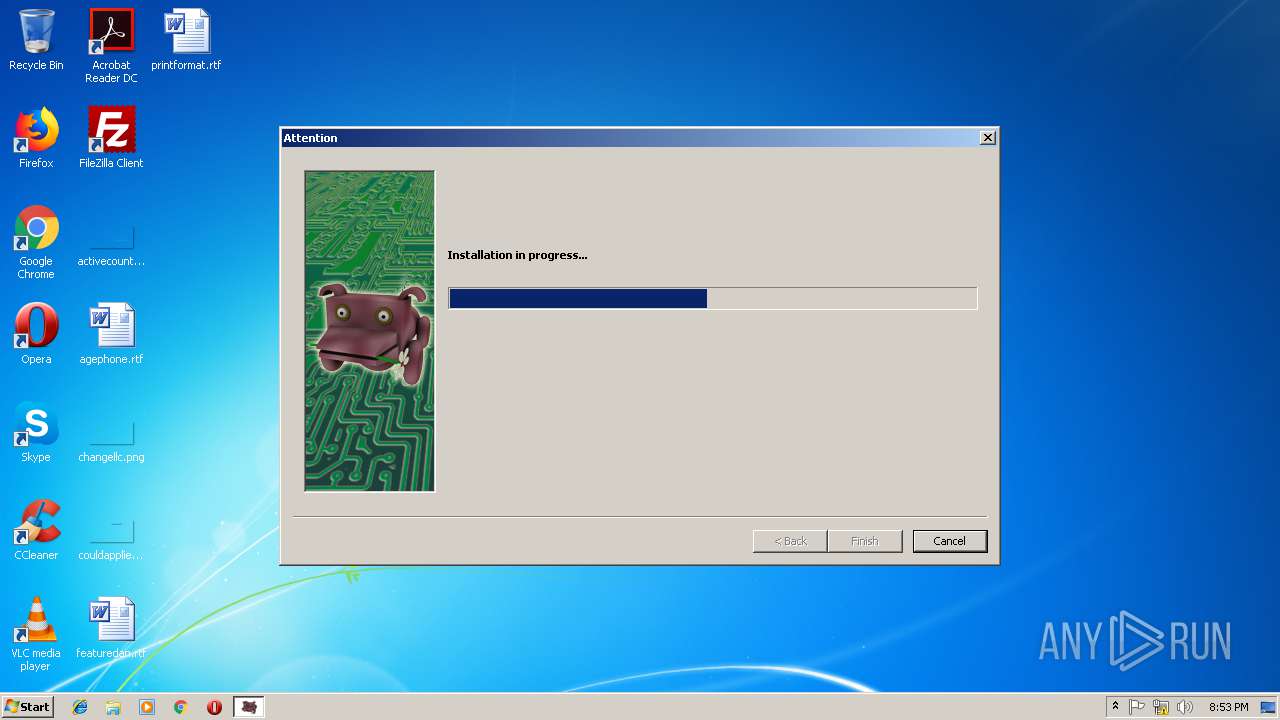Launch Skype desktop shortcut
This screenshot has height=720, width=1280.
click(x=36, y=432)
